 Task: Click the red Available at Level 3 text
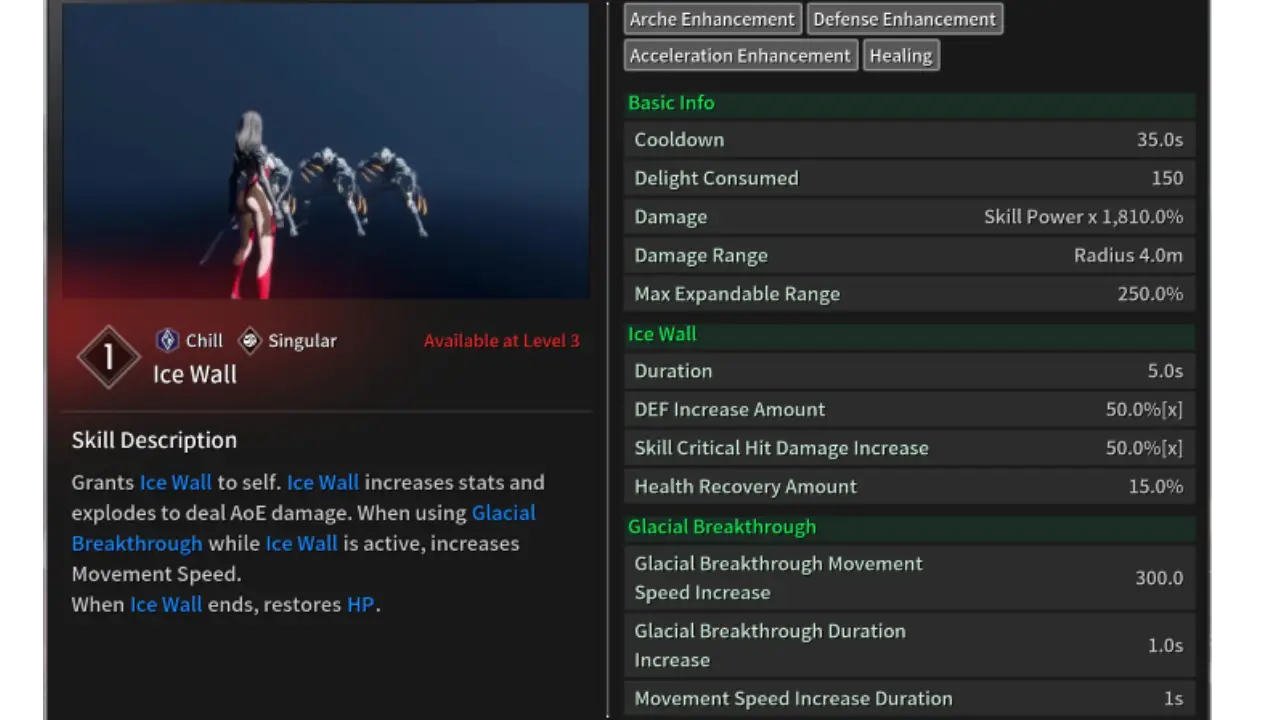[x=501, y=341]
